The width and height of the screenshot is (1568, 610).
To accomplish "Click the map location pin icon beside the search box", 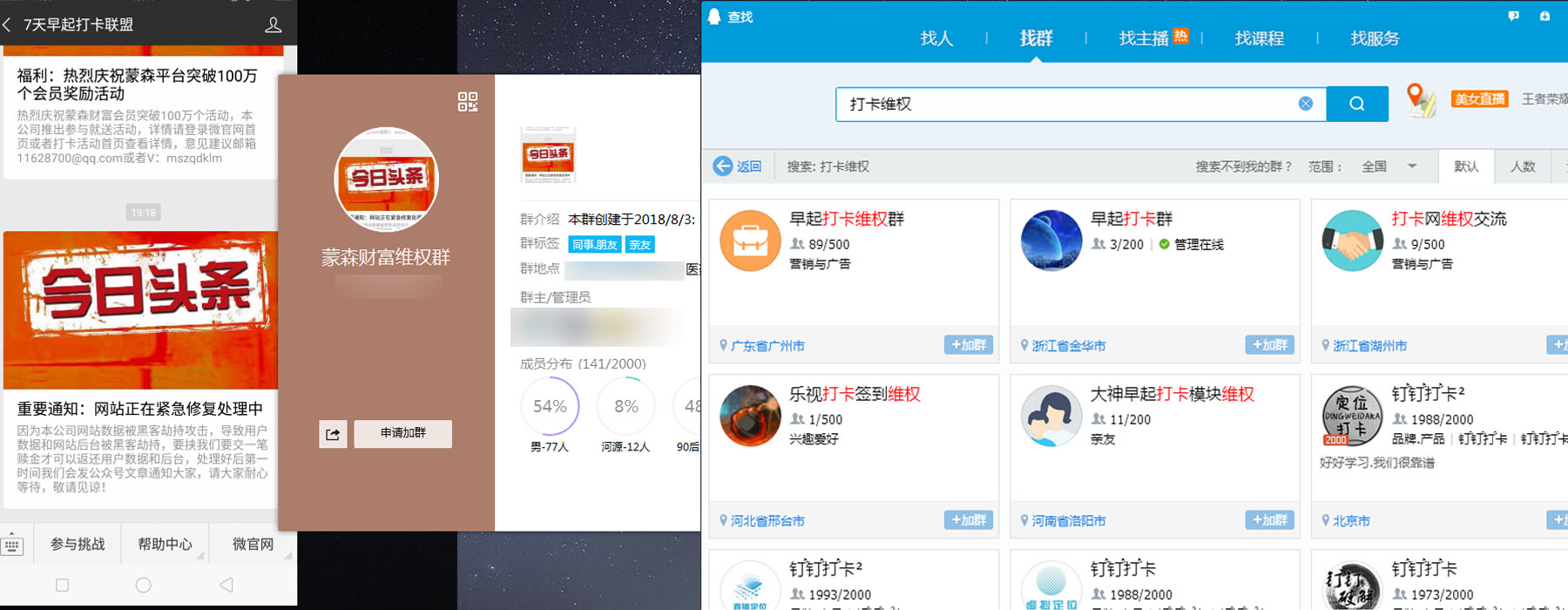I will click(x=1420, y=101).
